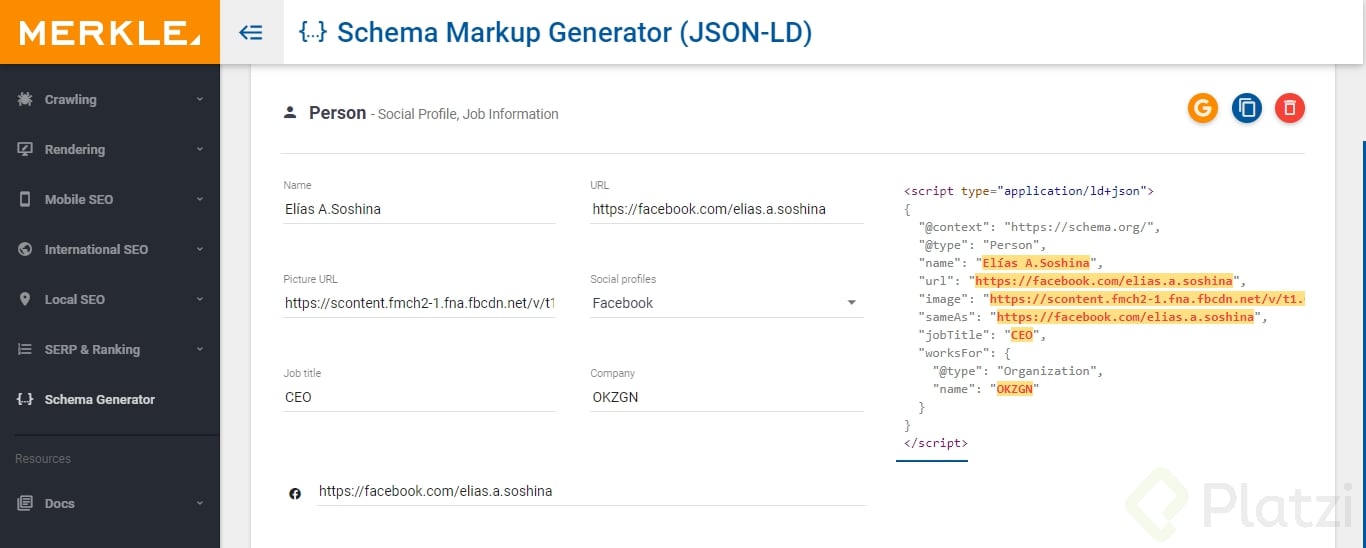This screenshot has width=1366, height=548.
Task: Open the SERP & Ranking menu item
Action: tap(110, 349)
